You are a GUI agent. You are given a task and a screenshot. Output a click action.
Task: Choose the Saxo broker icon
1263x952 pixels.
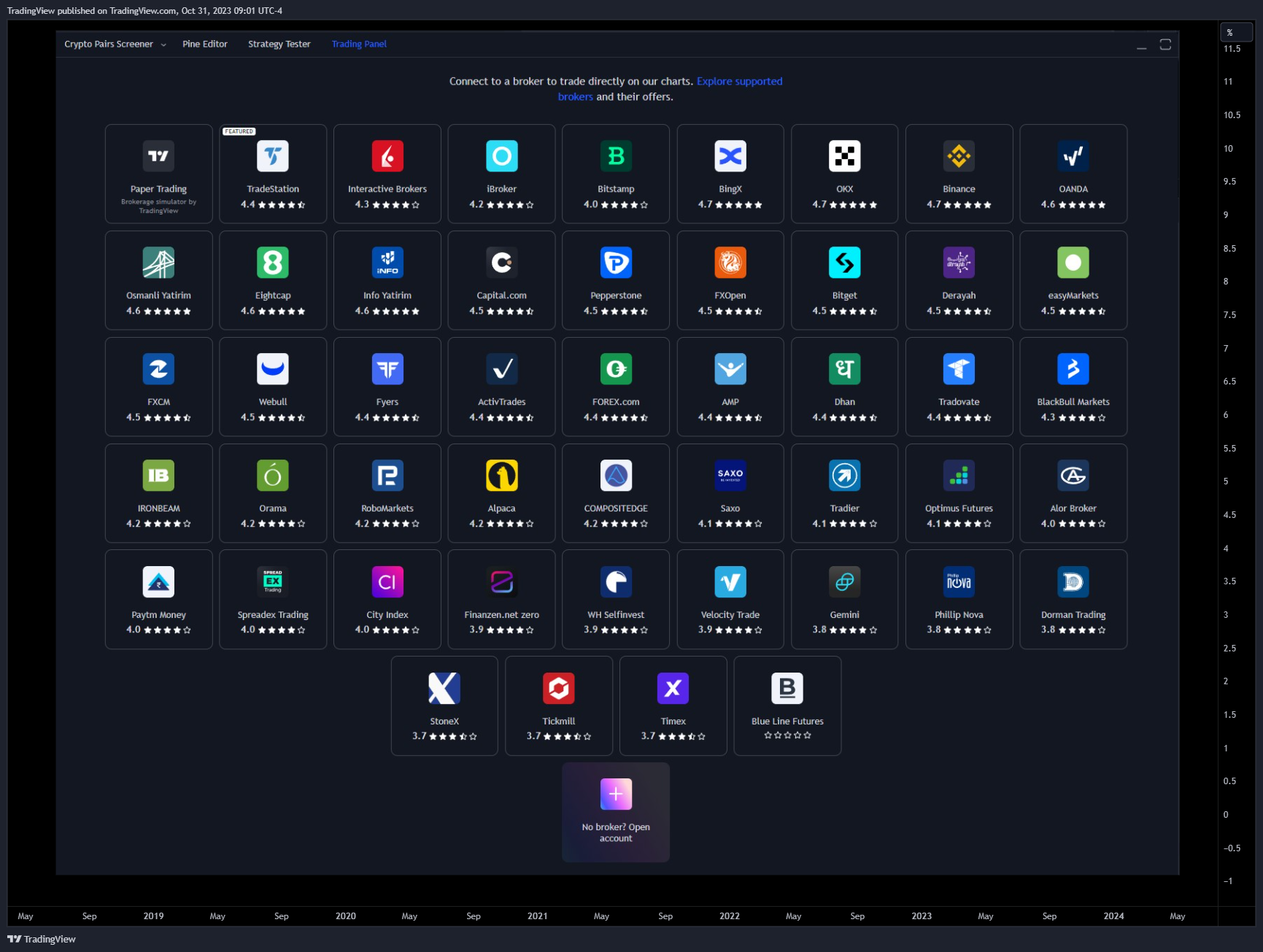pos(730,476)
